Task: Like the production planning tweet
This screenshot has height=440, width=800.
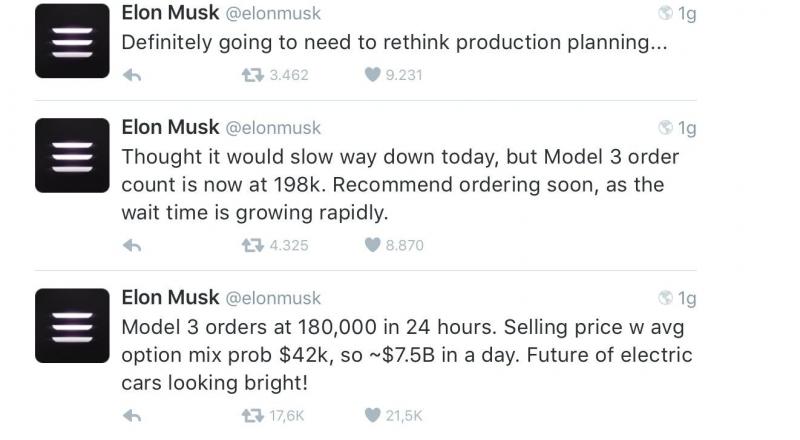Action: coord(373,74)
